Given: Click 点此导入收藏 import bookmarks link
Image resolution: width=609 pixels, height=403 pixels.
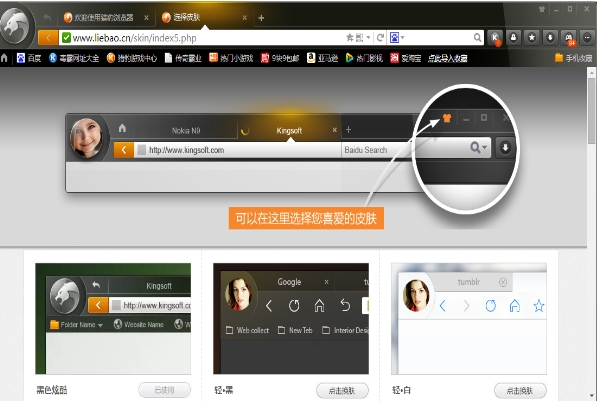Looking at the screenshot, I should (x=447, y=58).
